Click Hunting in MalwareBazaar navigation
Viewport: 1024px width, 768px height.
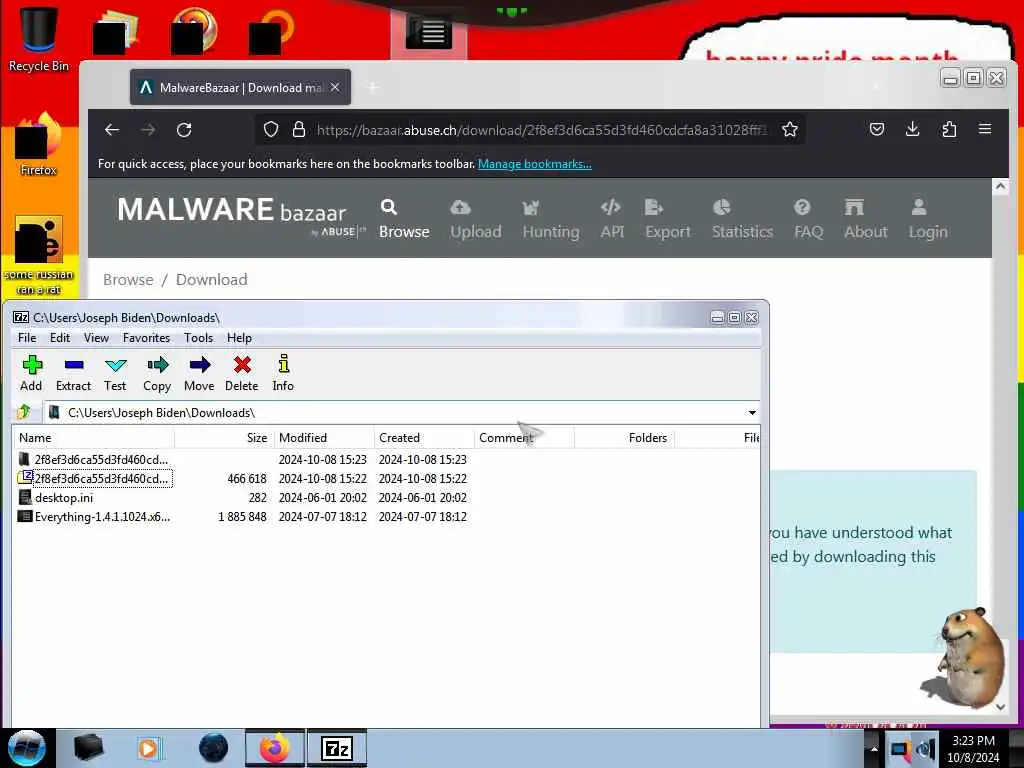click(551, 220)
